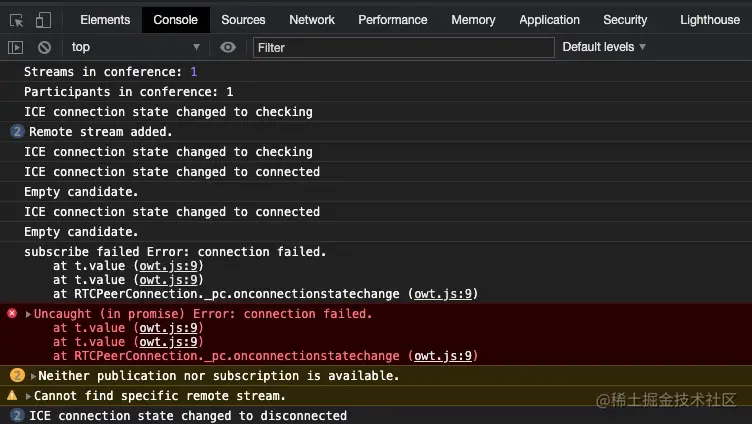The width and height of the screenshot is (752, 424).
Task: Switch to the Network tab
Action: pyautogui.click(x=312, y=20)
